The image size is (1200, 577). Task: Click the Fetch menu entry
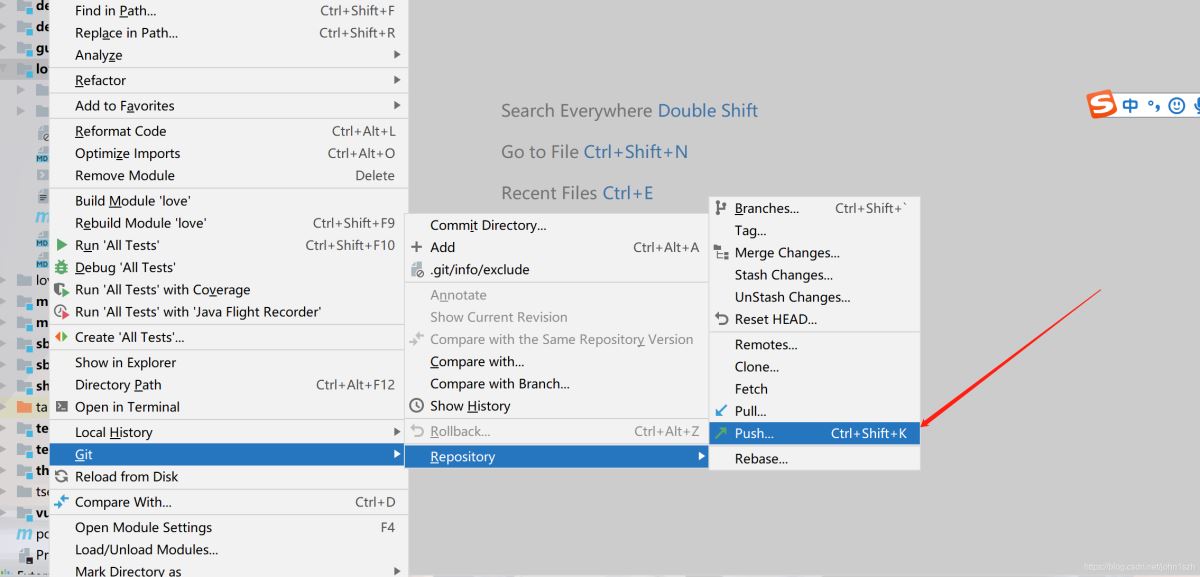[751, 389]
